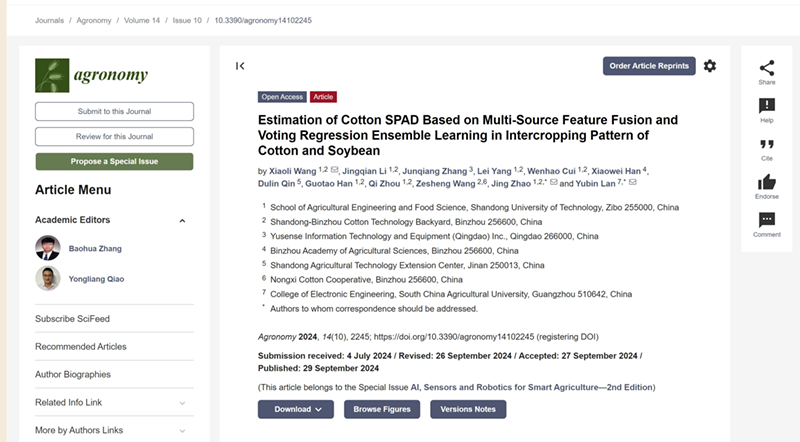
Task: Click the Order Article Reprints button
Action: [x=649, y=66]
